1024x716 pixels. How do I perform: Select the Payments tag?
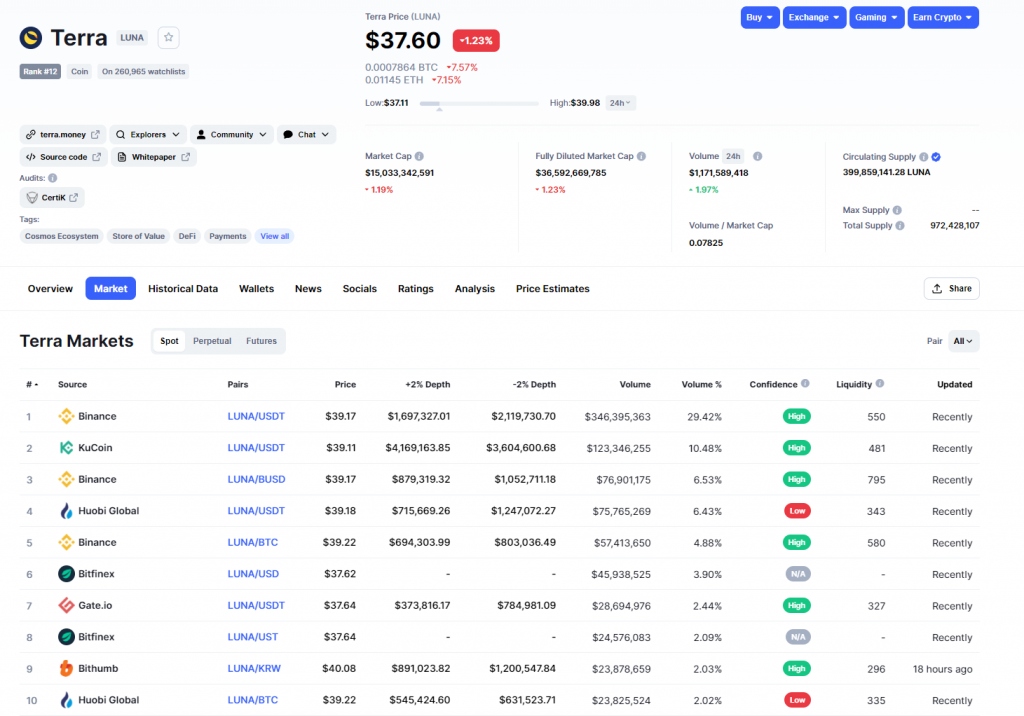pyautogui.click(x=228, y=236)
